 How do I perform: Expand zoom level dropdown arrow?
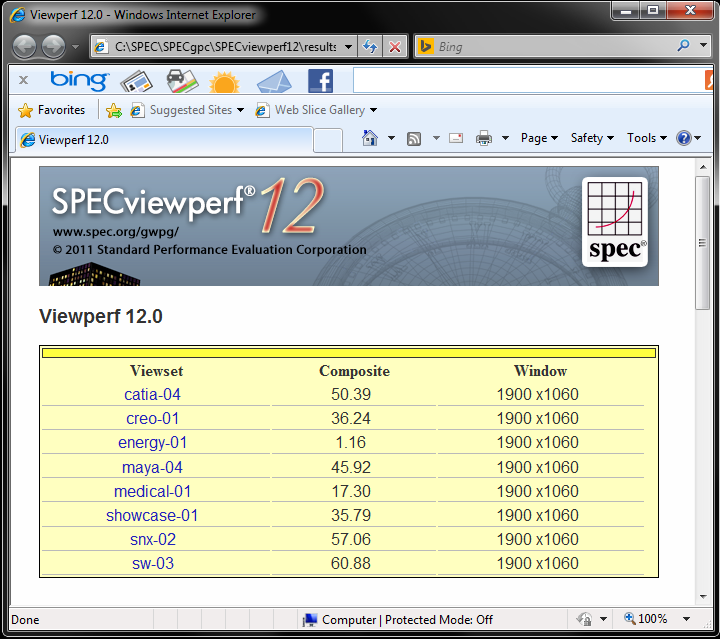[x=686, y=619]
